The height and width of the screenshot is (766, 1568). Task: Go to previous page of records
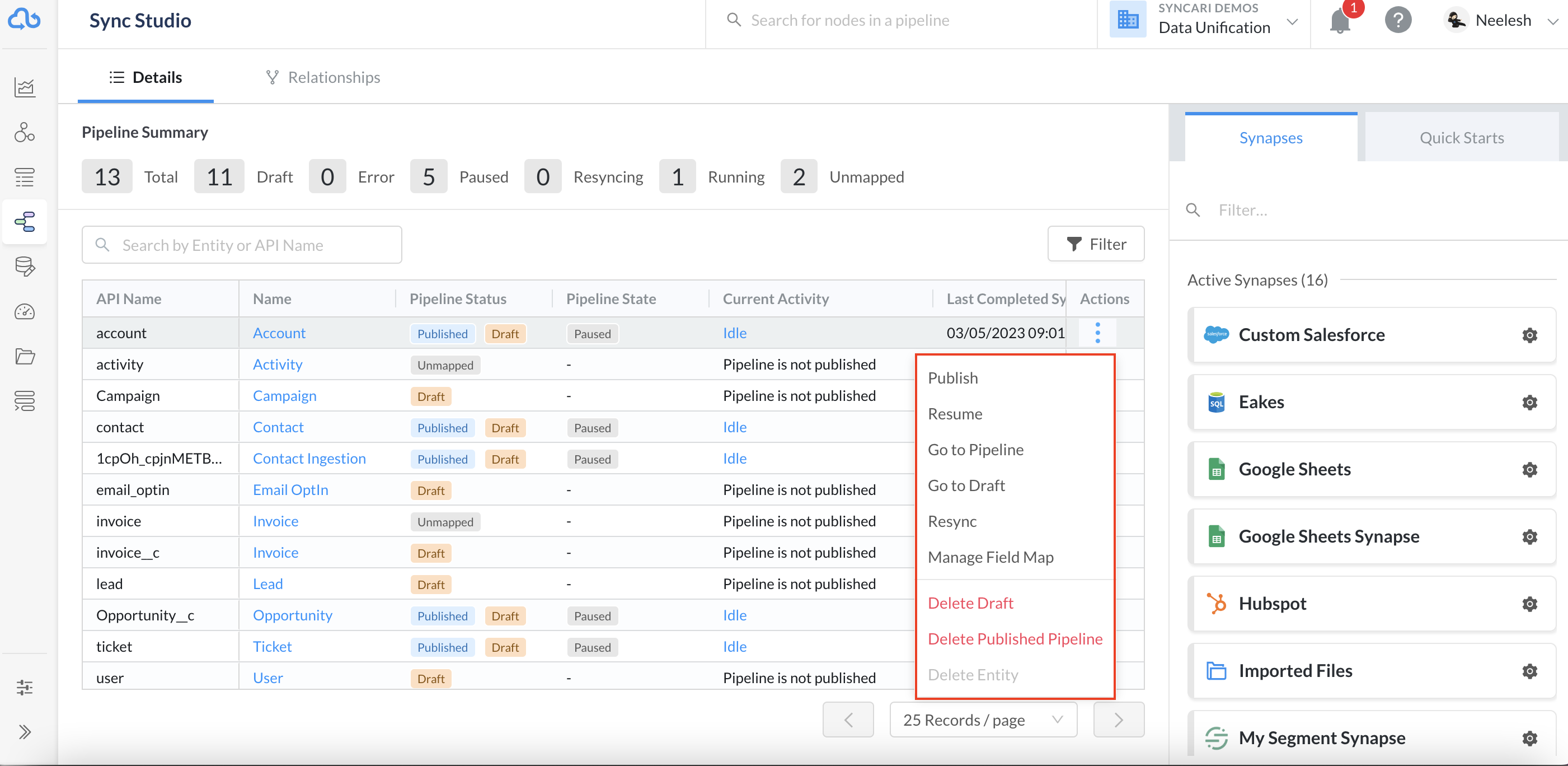[848, 720]
